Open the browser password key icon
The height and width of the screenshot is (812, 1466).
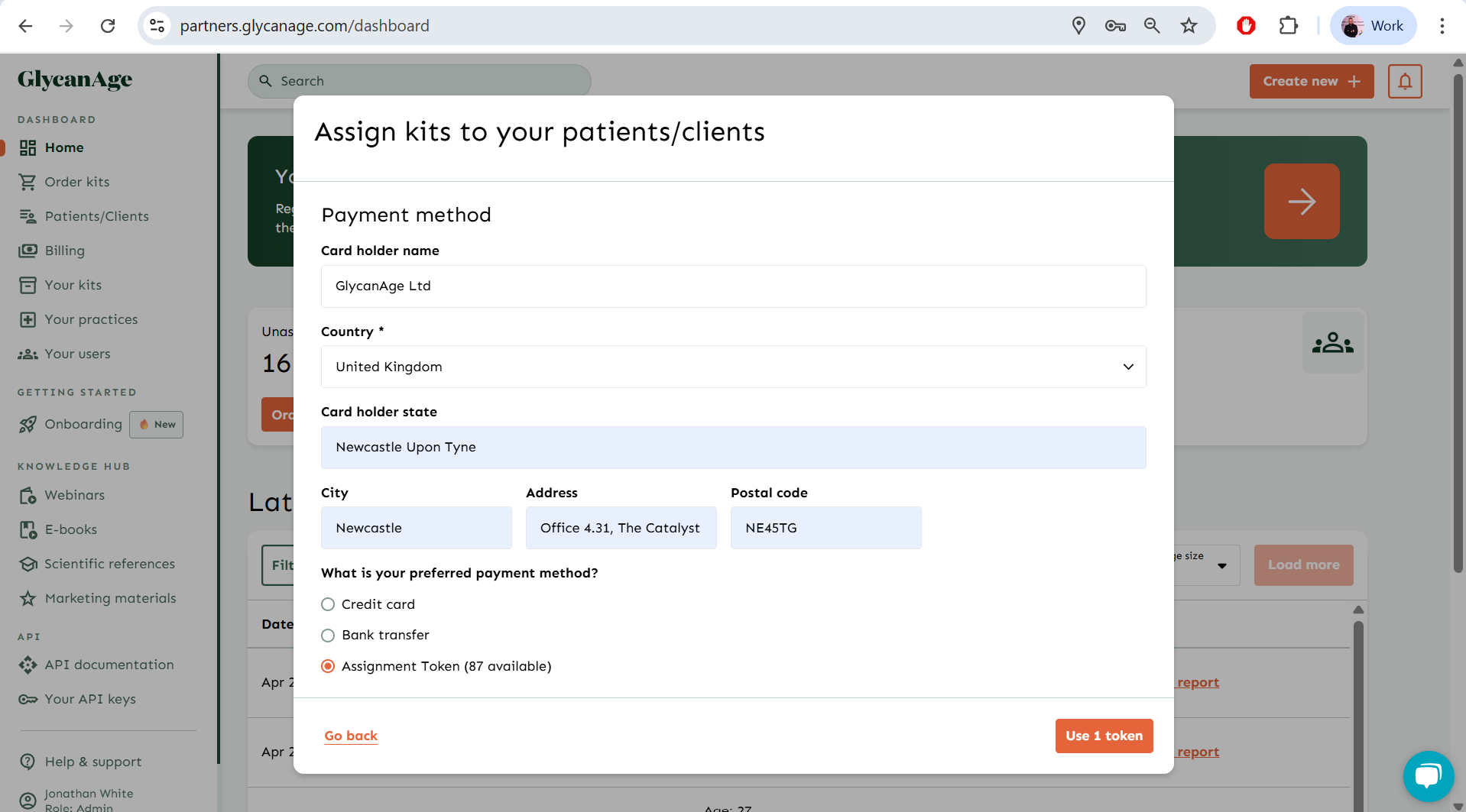coord(1115,26)
